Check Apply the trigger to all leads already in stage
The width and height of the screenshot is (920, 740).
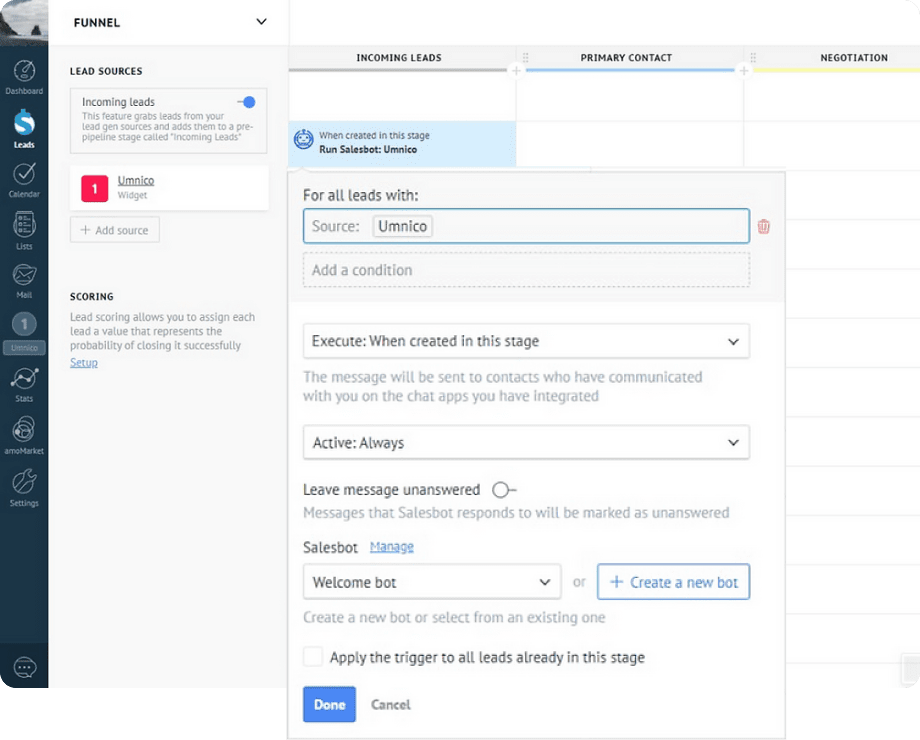[x=315, y=657]
